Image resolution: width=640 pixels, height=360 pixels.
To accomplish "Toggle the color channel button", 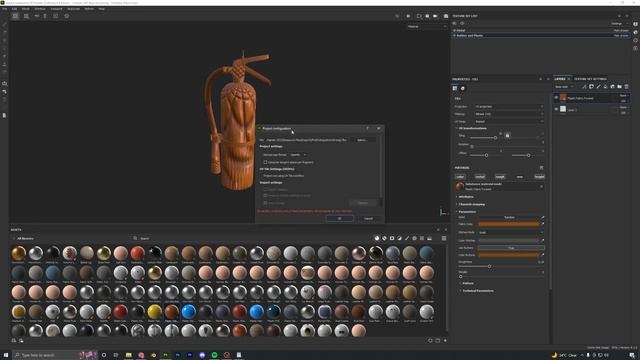I will coord(460,177).
